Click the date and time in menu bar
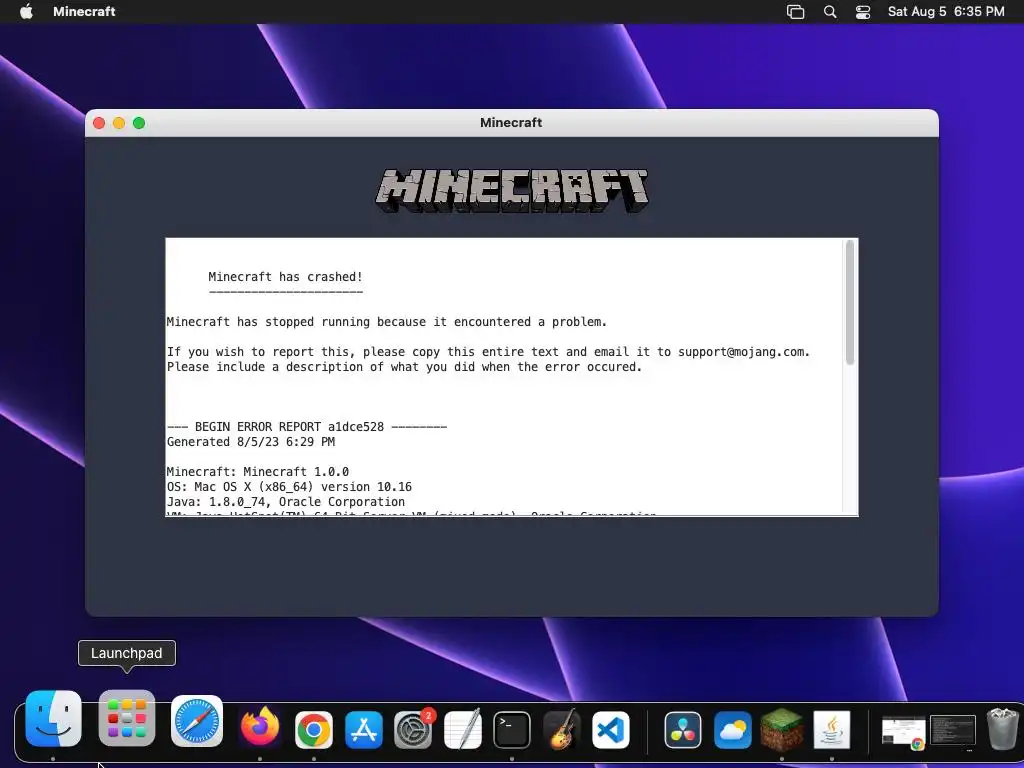1024x768 pixels. coord(946,11)
